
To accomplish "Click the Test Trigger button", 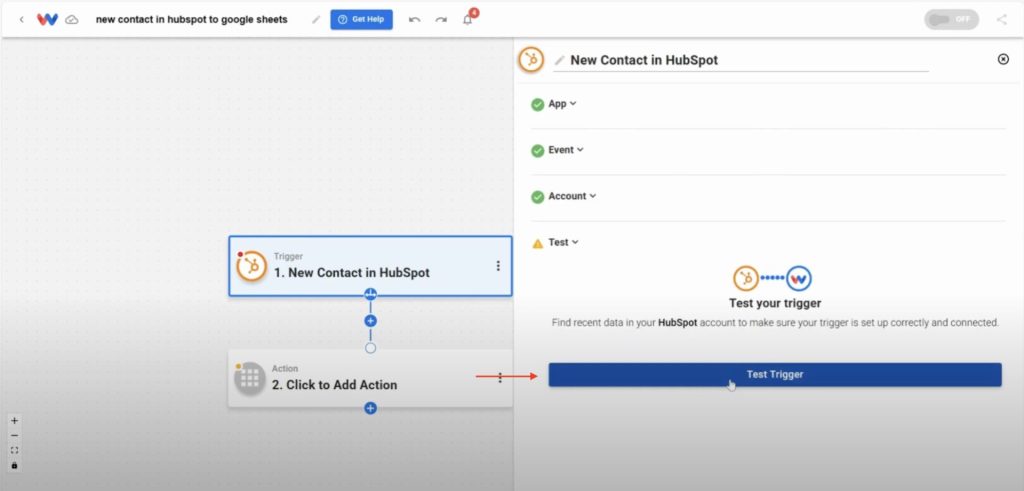I will (775, 375).
